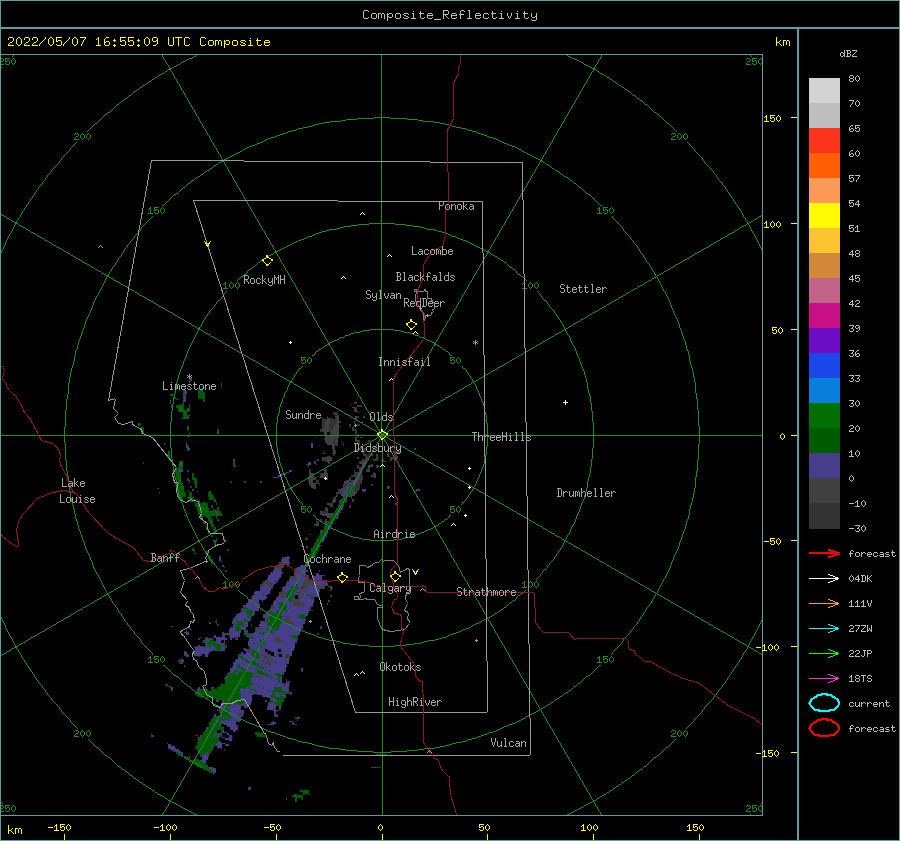This screenshot has height=841, width=900.
Task: Click the Calgary city label
Action: [x=390, y=588]
